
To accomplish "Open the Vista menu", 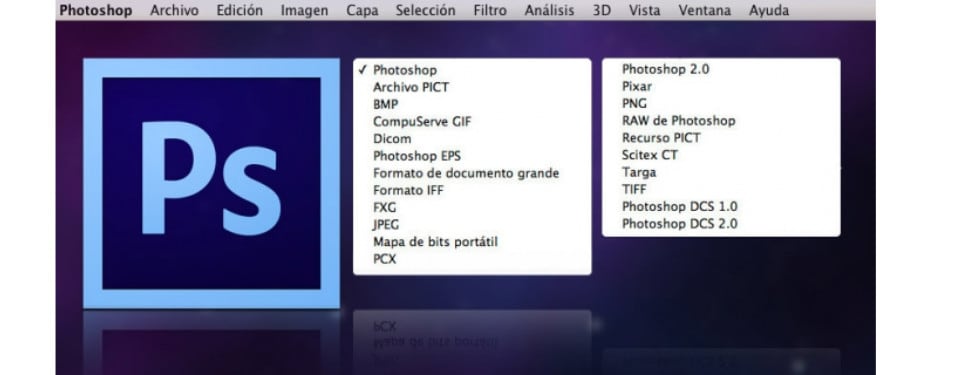I will (645, 10).
